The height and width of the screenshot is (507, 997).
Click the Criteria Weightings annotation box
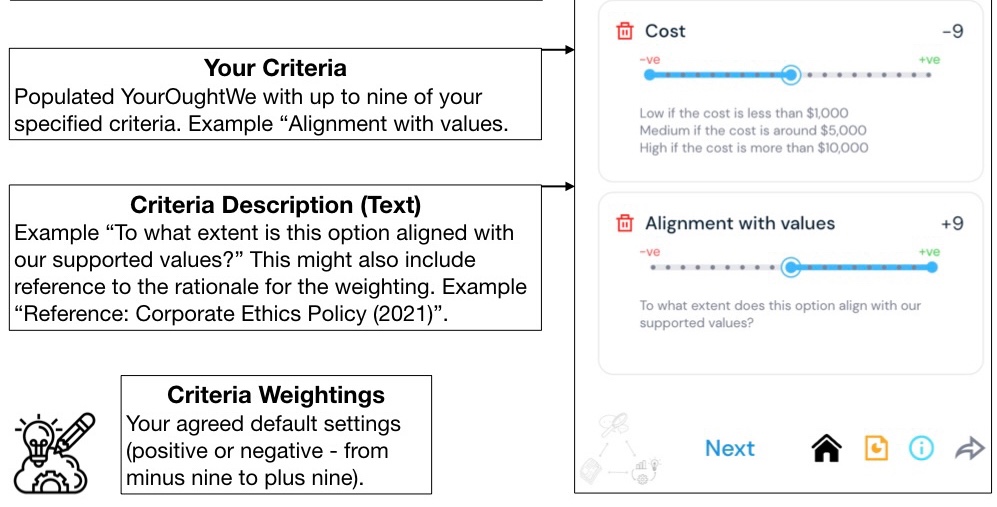pyautogui.click(x=276, y=435)
